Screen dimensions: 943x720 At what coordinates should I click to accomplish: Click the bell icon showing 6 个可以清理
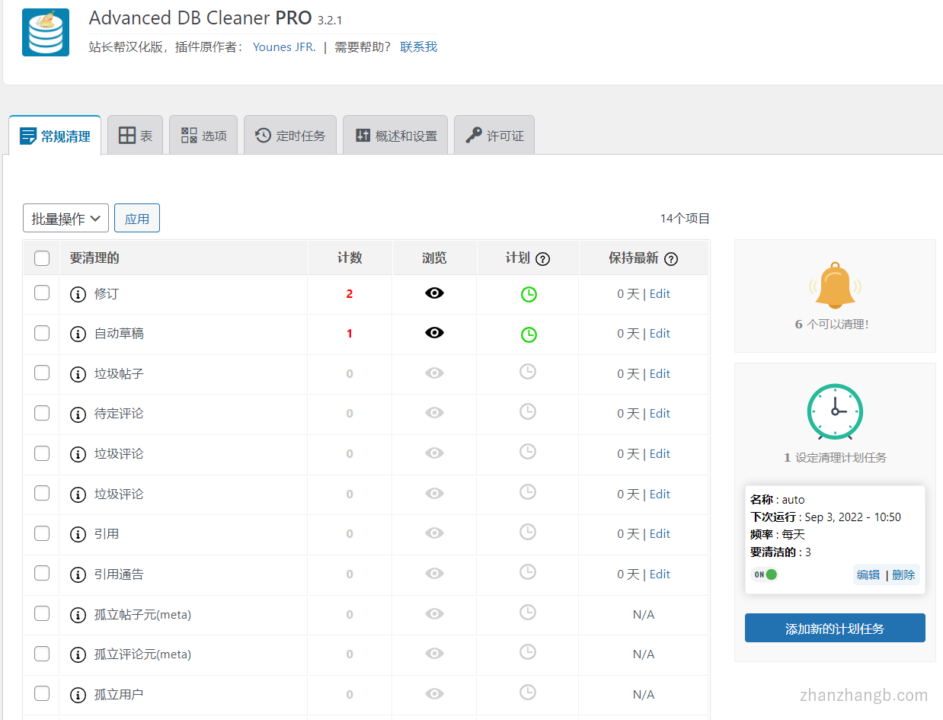point(834,285)
